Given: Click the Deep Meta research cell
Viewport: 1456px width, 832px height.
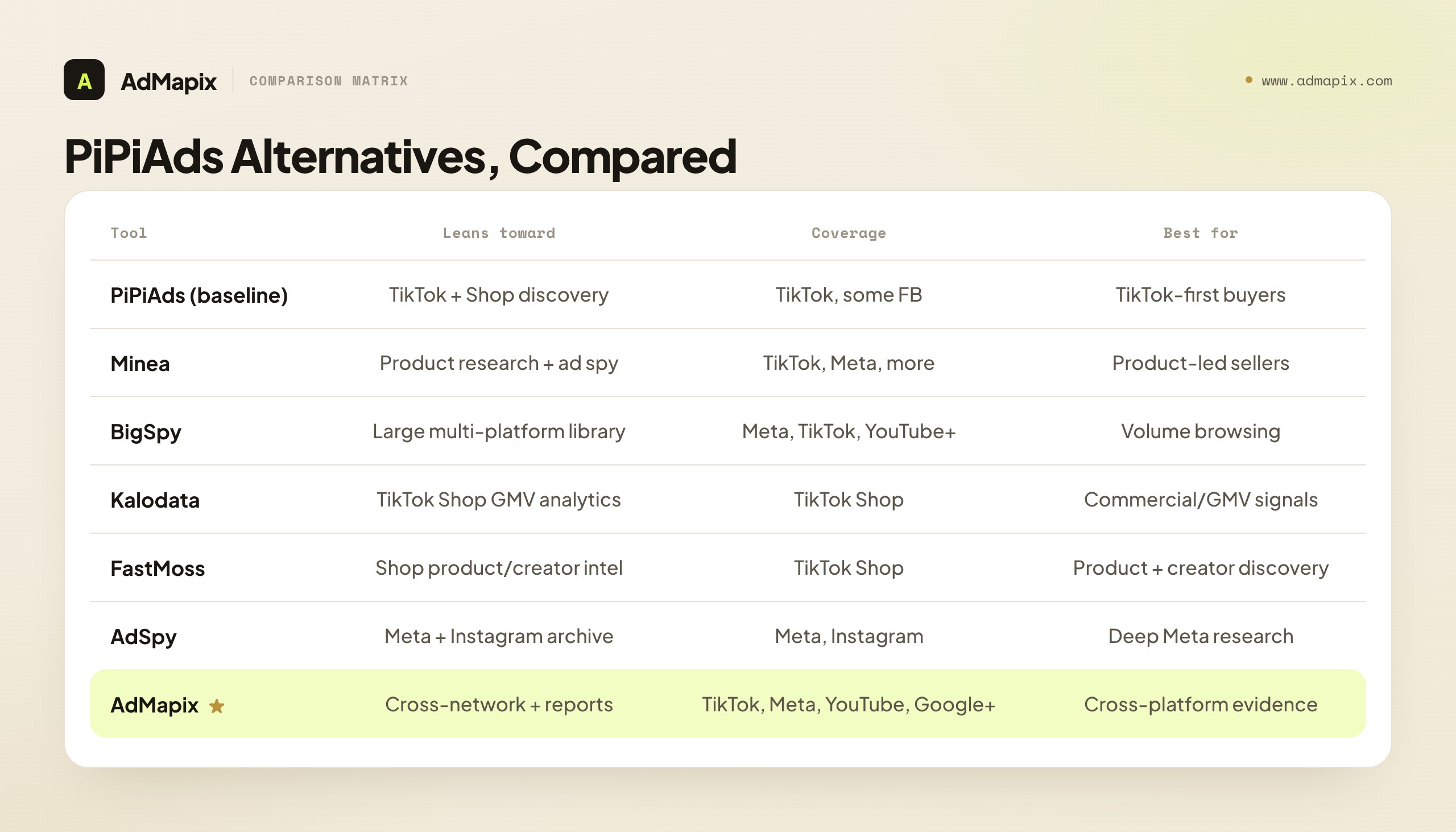Looking at the screenshot, I should click(x=1201, y=636).
